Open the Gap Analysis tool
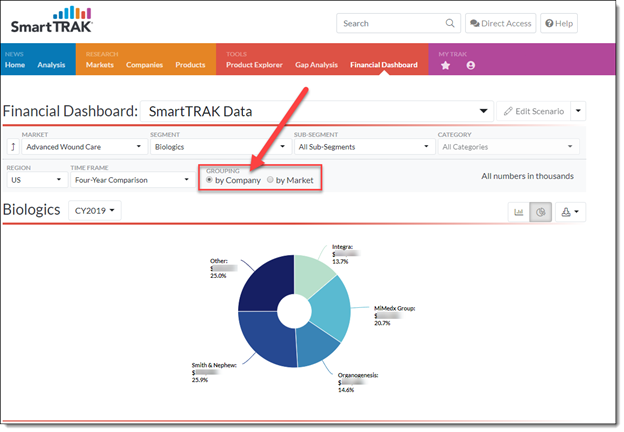This screenshot has width=624, height=432. tap(316, 65)
